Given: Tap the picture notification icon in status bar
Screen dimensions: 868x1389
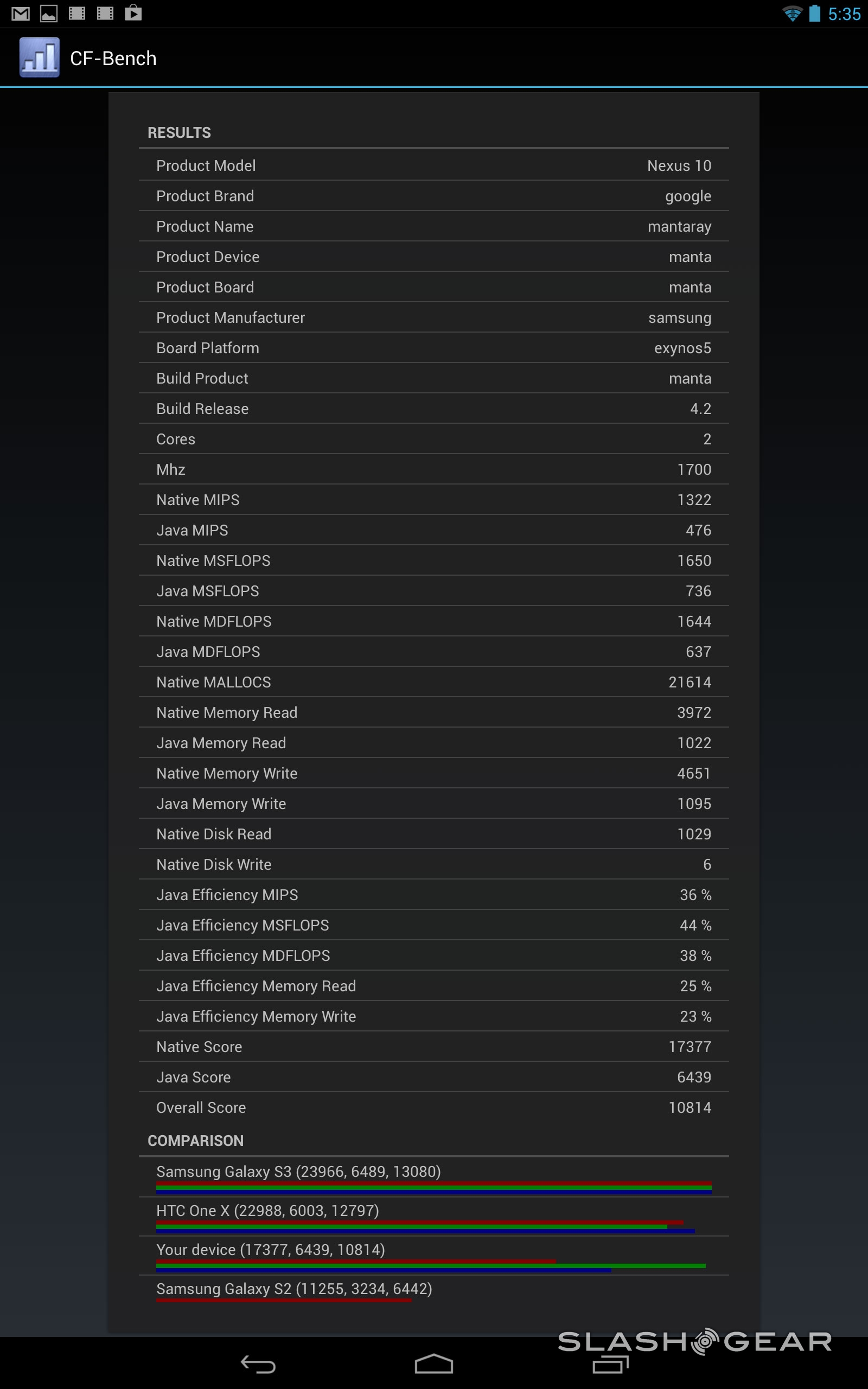Looking at the screenshot, I should 49,13.
